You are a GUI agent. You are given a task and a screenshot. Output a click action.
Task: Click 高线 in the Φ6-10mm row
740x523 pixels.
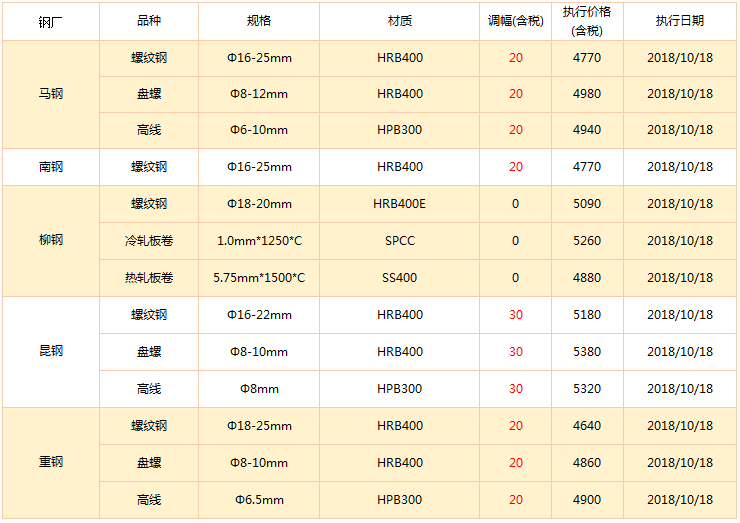click(149, 130)
